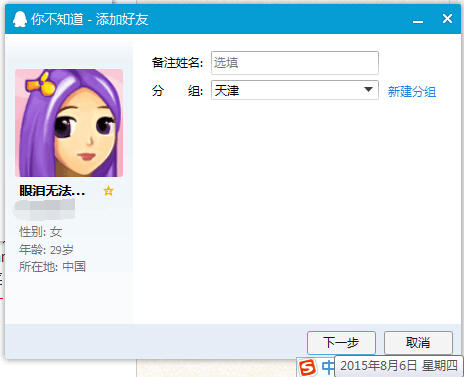Click the 所在地: 中国 info line

52,267
